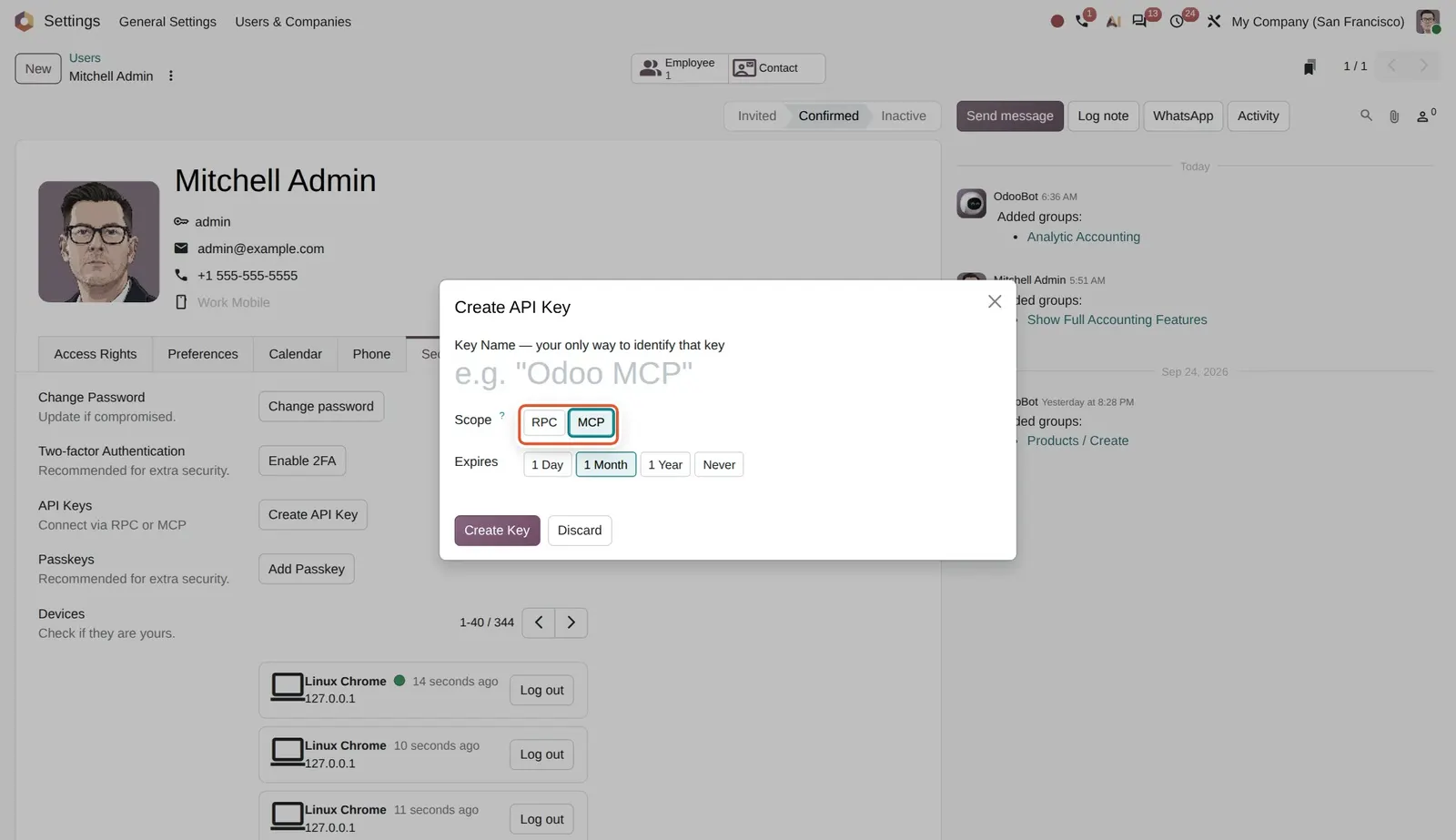Image resolution: width=1456 pixels, height=840 pixels.
Task: Log out Linux Chrome 14 seconds ago device
Action: tap(541, 691)
